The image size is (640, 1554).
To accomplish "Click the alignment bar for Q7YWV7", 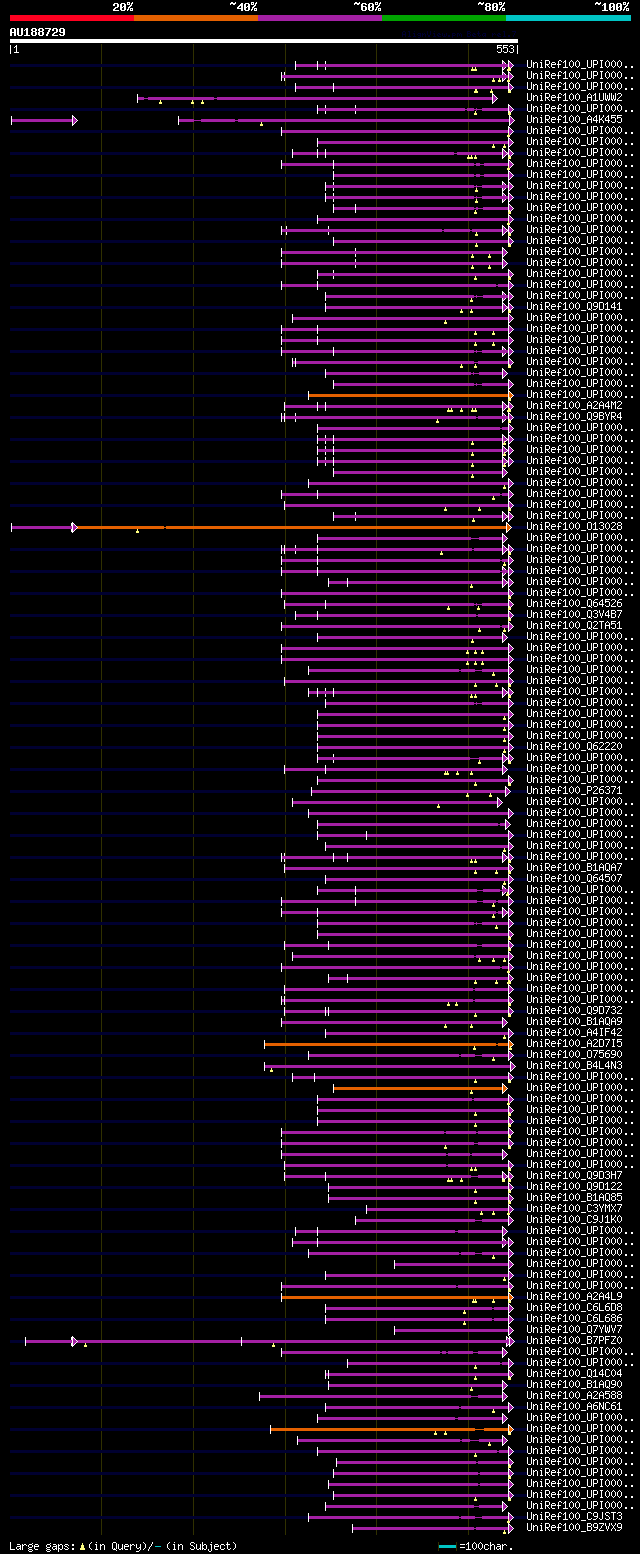I will coord(452,1330).
